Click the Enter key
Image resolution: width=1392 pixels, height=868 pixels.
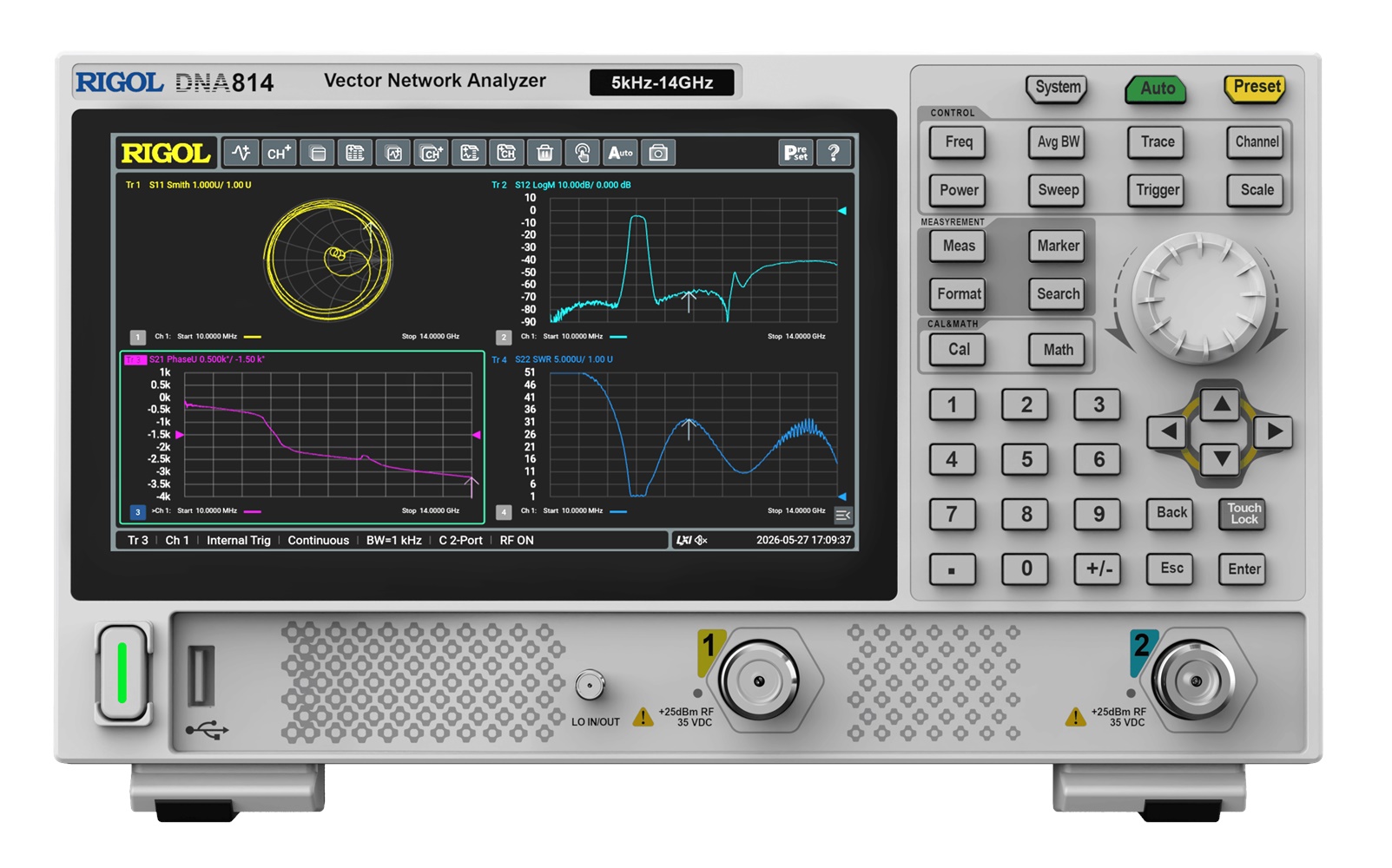(1244, 569)
